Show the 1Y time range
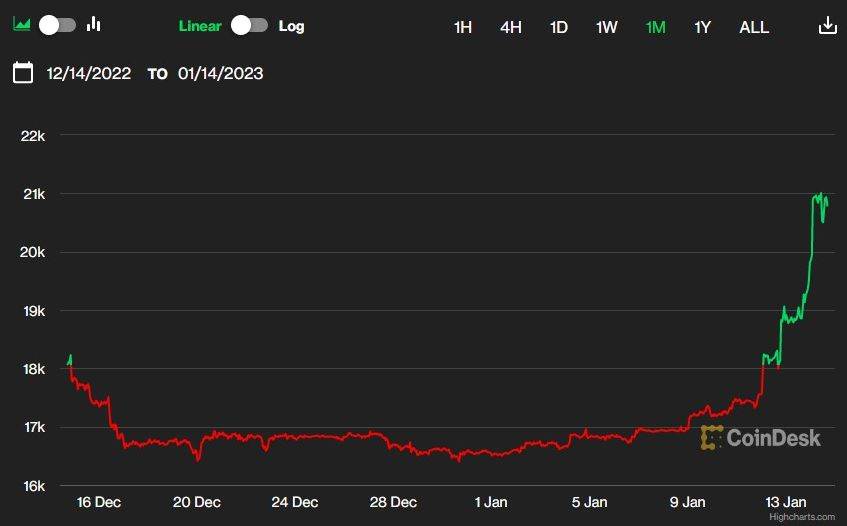Viewport: 847px width, 526px height. coord(703,27)
